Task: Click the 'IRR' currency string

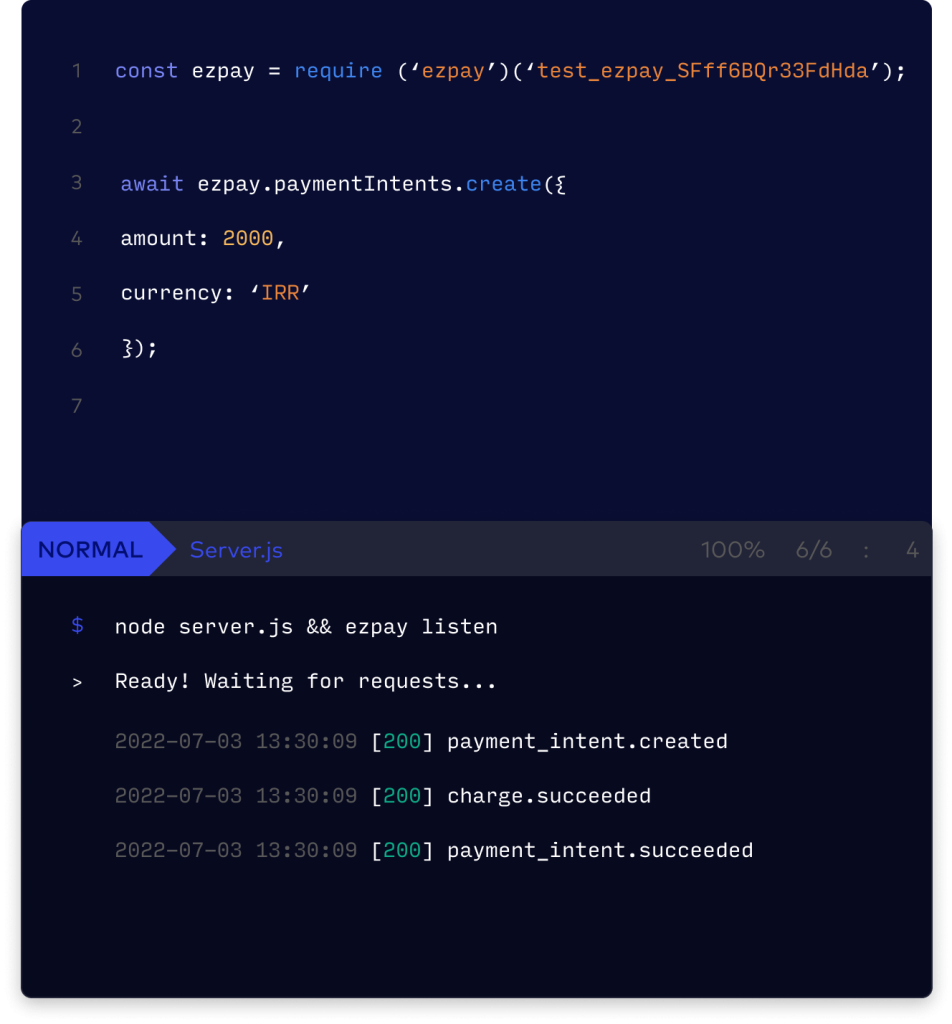Action: click(280, 294)
